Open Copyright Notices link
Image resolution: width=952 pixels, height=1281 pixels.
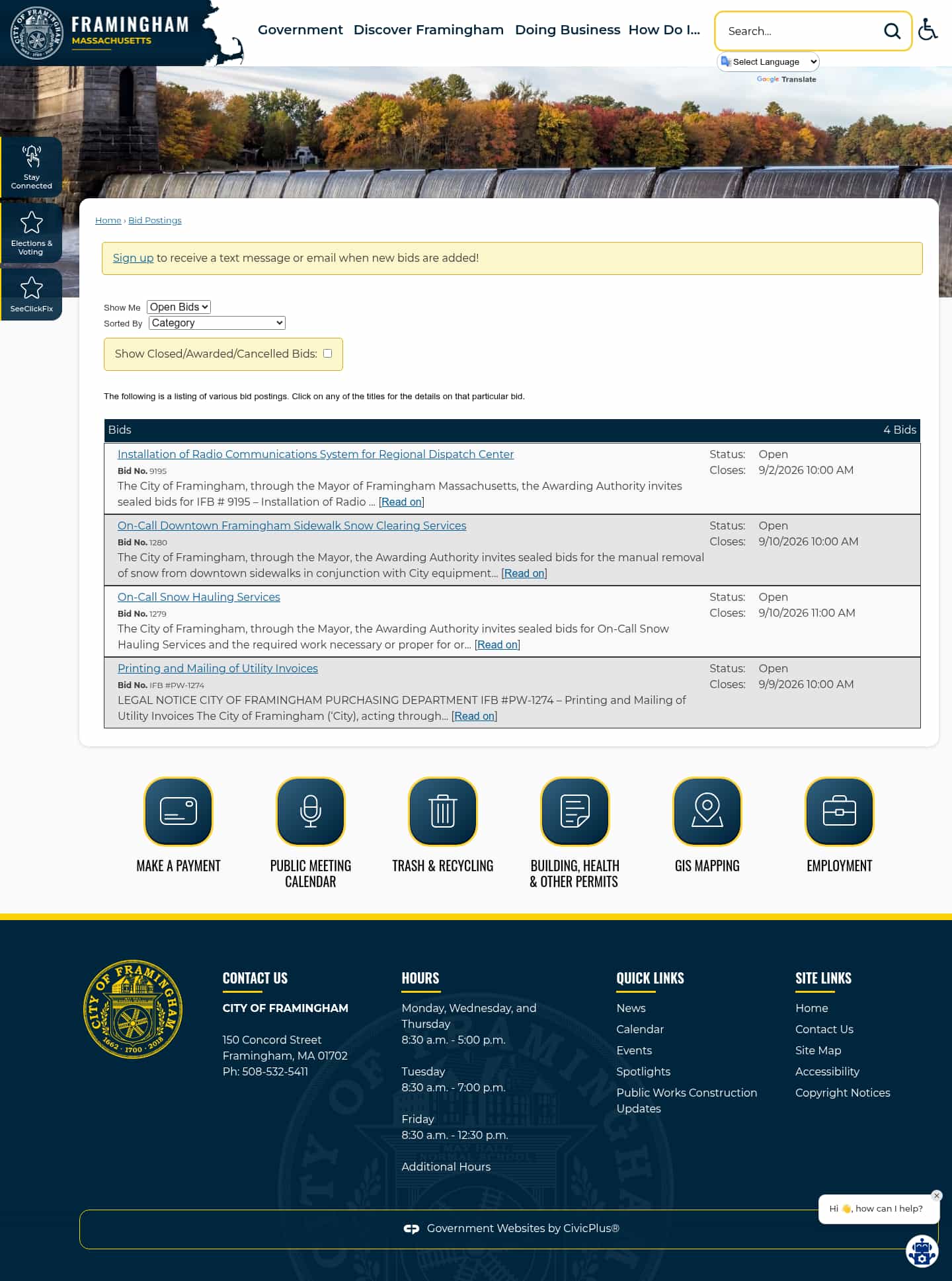pos(843,1093)
